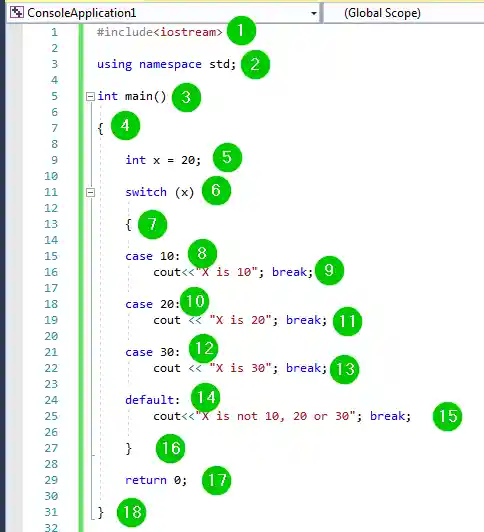Click green badge 9 after first break

coord(329,270)
